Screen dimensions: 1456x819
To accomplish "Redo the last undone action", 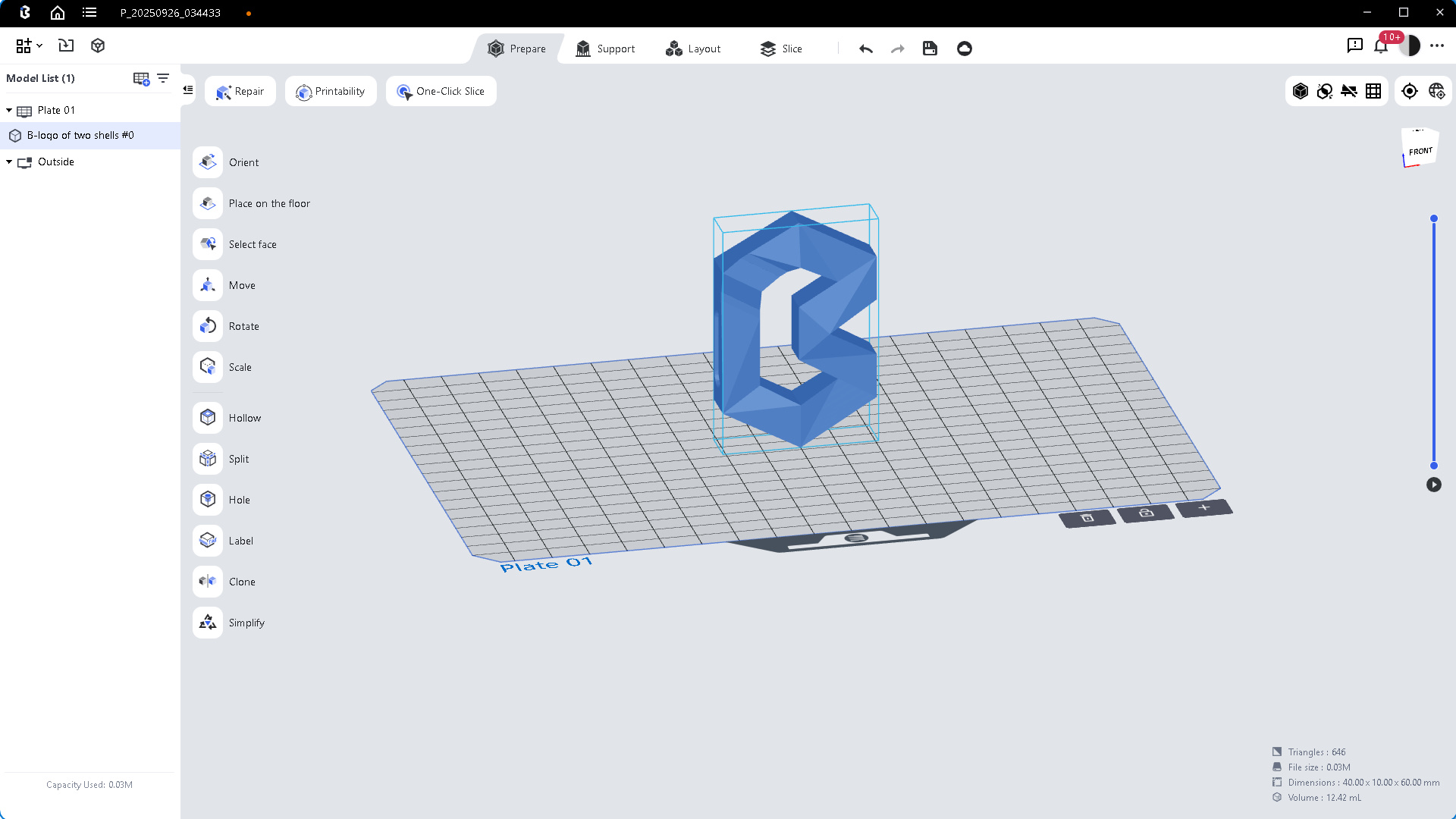I will 898,49.
